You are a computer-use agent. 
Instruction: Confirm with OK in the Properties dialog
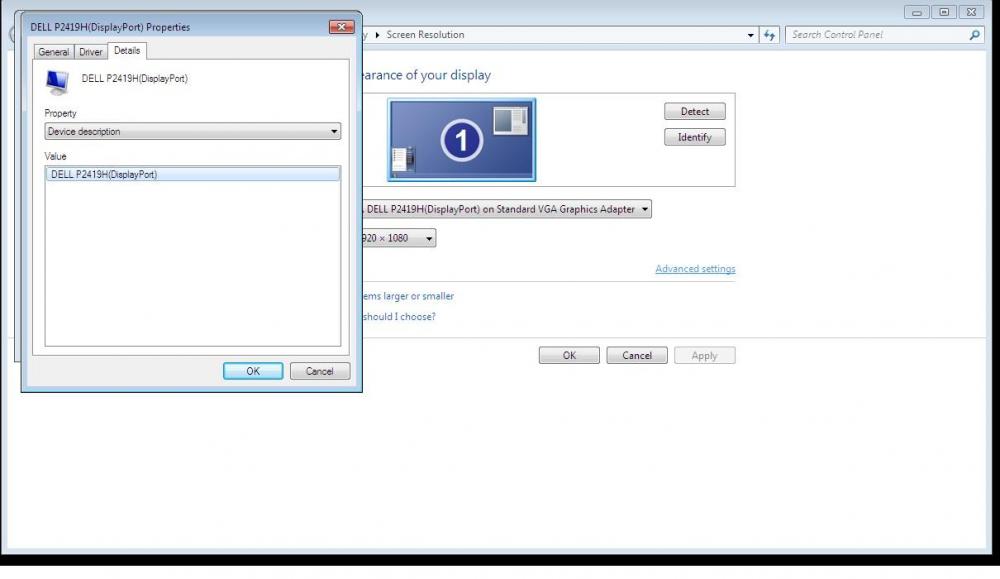253,371
